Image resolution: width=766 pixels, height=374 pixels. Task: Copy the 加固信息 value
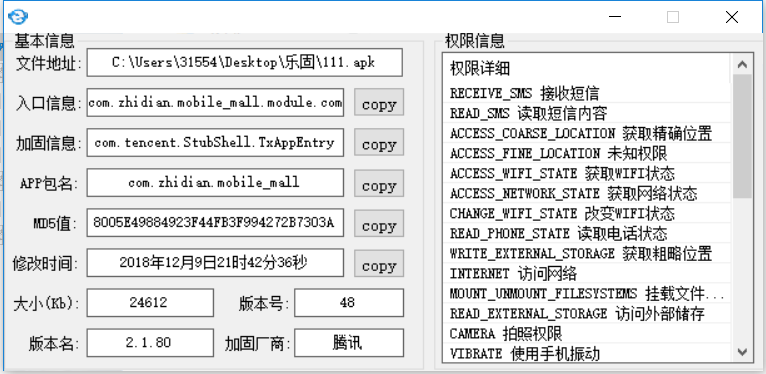[x=379, y=143]
